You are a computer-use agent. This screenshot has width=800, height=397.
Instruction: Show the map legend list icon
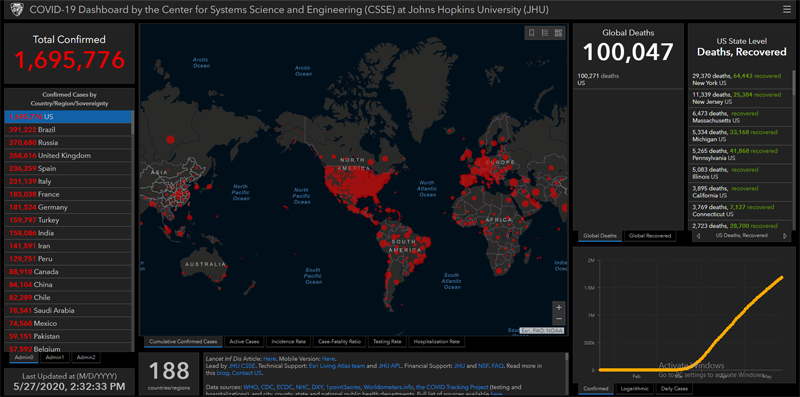click(x=545, y=33)
